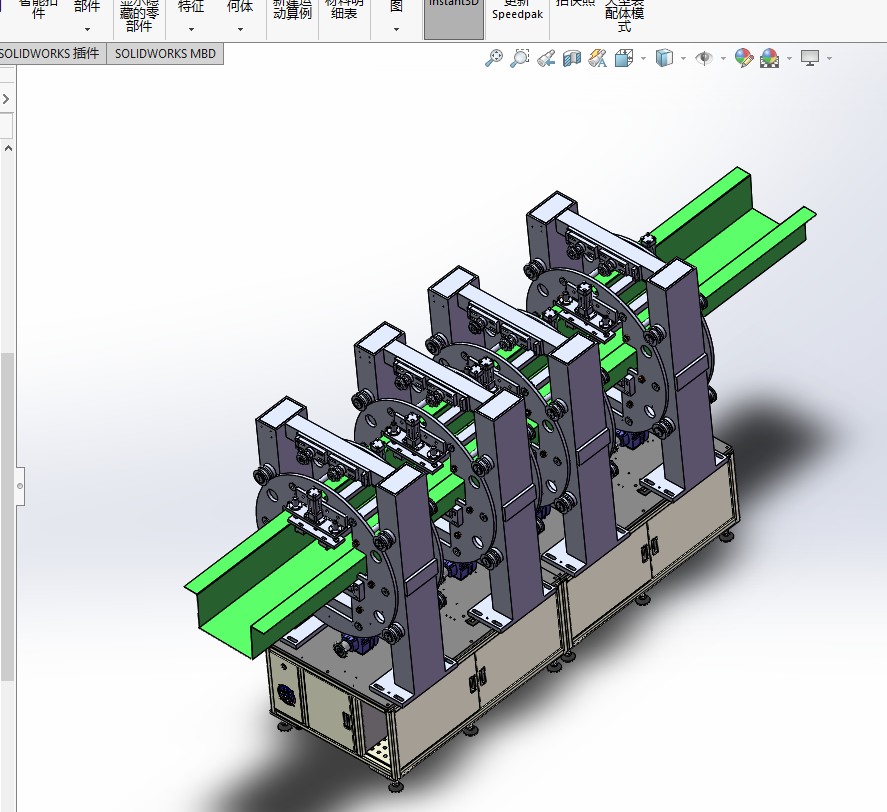Toggle the Hide/Show Items eye icon
Viewport: 887px width, 812px height.
click(704, 58)
